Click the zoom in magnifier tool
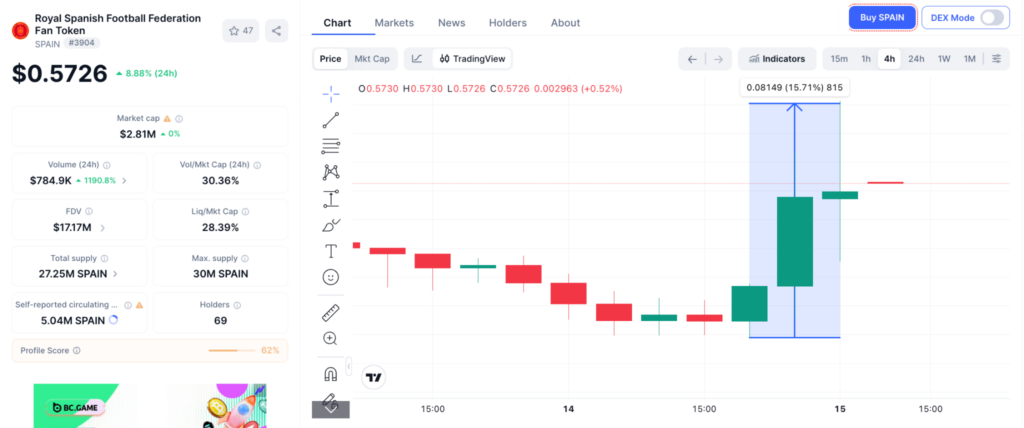 (x=330, y=338)
